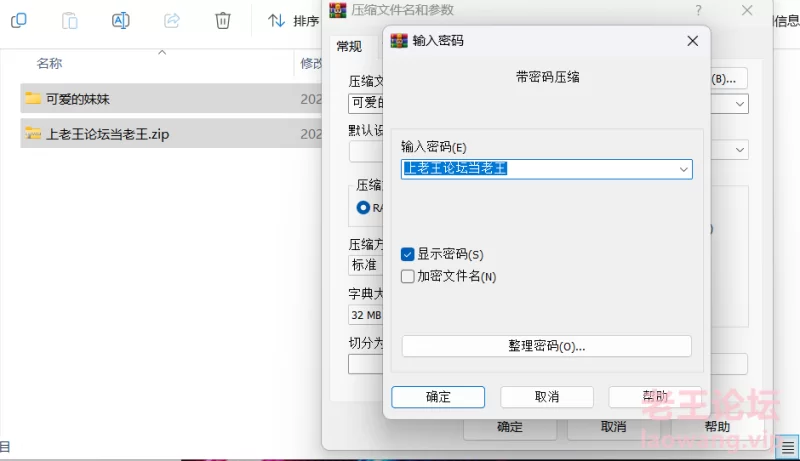
Task: Click the delete trash icon in Explorer
Action: point(222,20)
